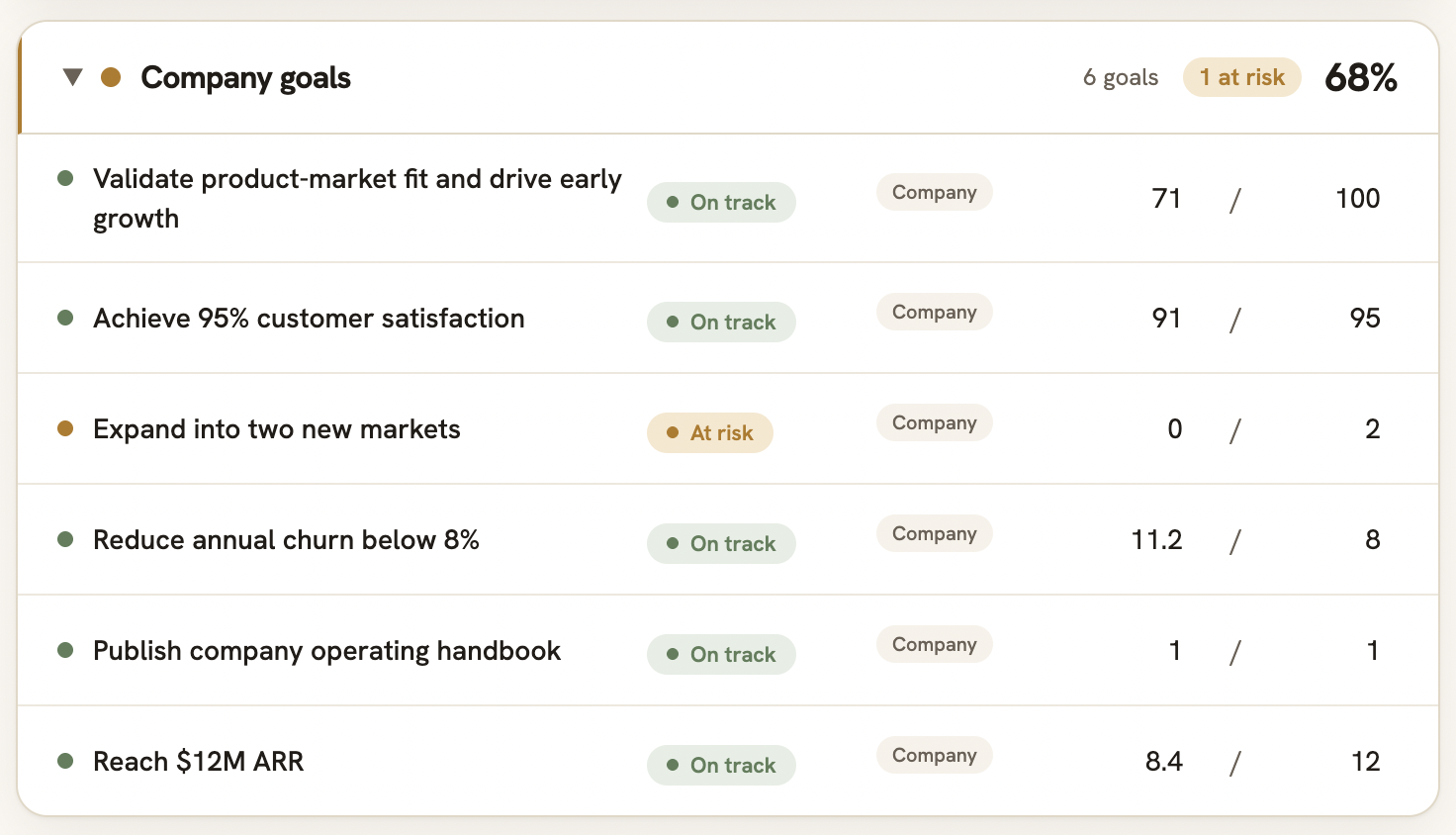Click Company tag on $12M ARR row
This screenshot has width=1456, height=835.
click(x=934, y=755)
